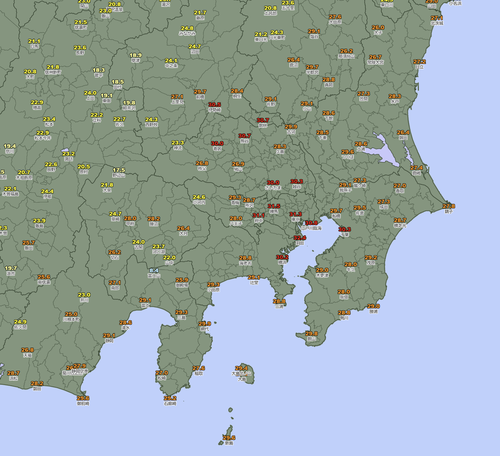This screenshot has height=456, width=500.
Task: Click the 30.2 reading on Tokyo Bay's west coast
Action: (282, 257)
